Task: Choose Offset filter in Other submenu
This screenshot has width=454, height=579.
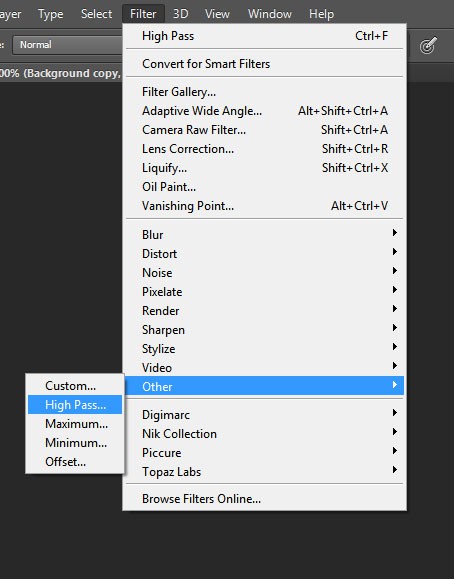Action: (75, 462)
